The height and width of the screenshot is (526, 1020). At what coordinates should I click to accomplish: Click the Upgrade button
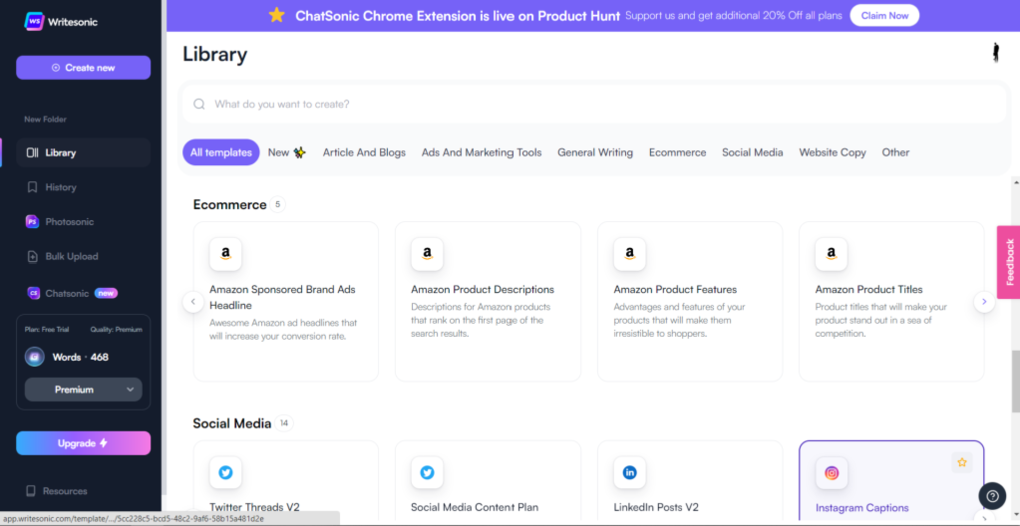point(83,443)
